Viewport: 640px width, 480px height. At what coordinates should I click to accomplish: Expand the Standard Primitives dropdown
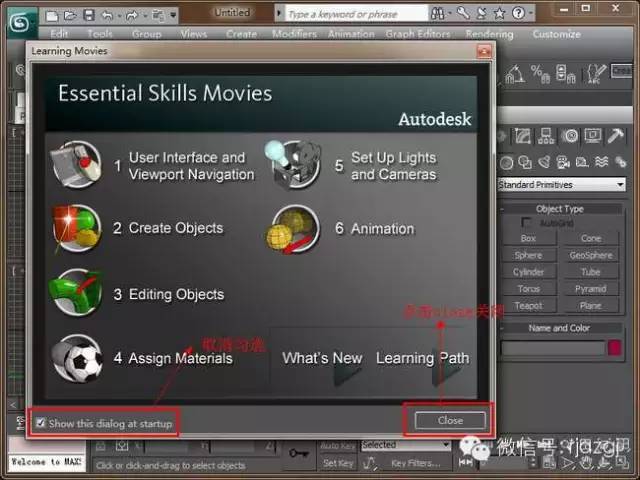pyautogui.click(x=620, y=185)
